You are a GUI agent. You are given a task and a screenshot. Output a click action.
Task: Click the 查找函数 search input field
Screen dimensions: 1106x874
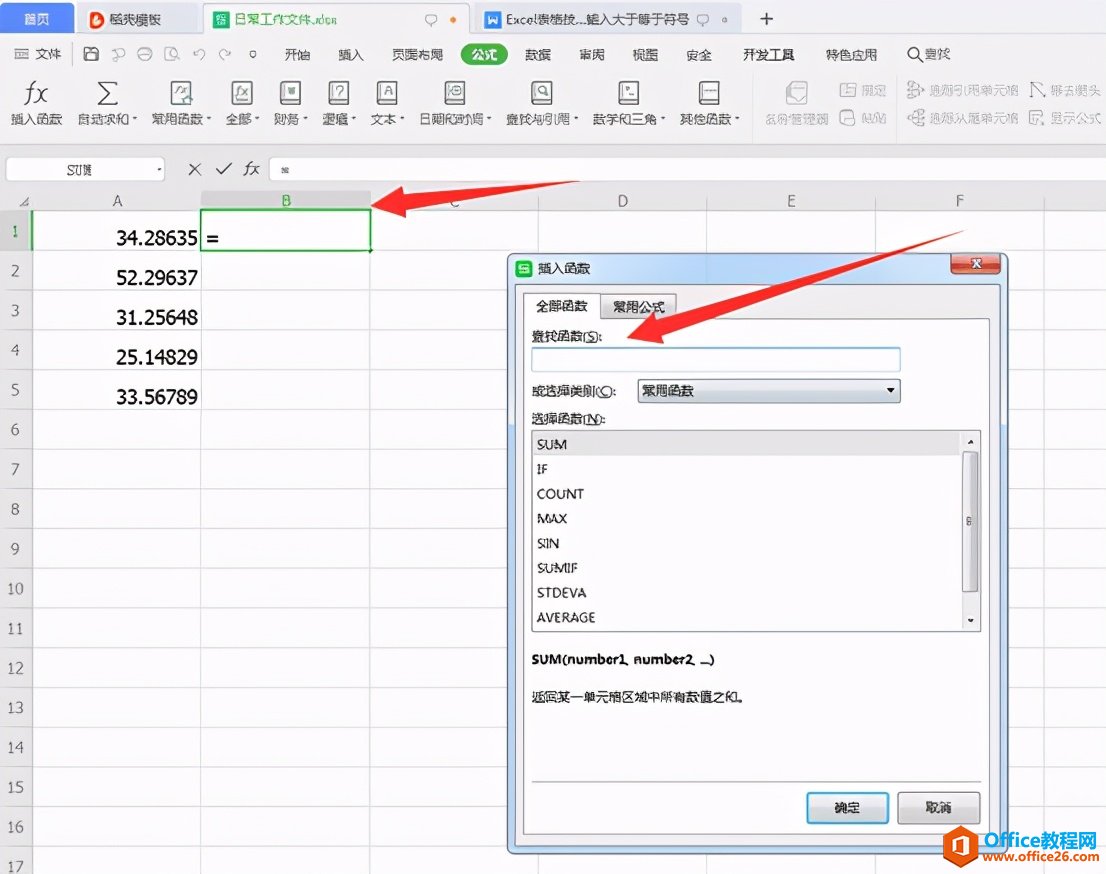click(x=716, y=360)
